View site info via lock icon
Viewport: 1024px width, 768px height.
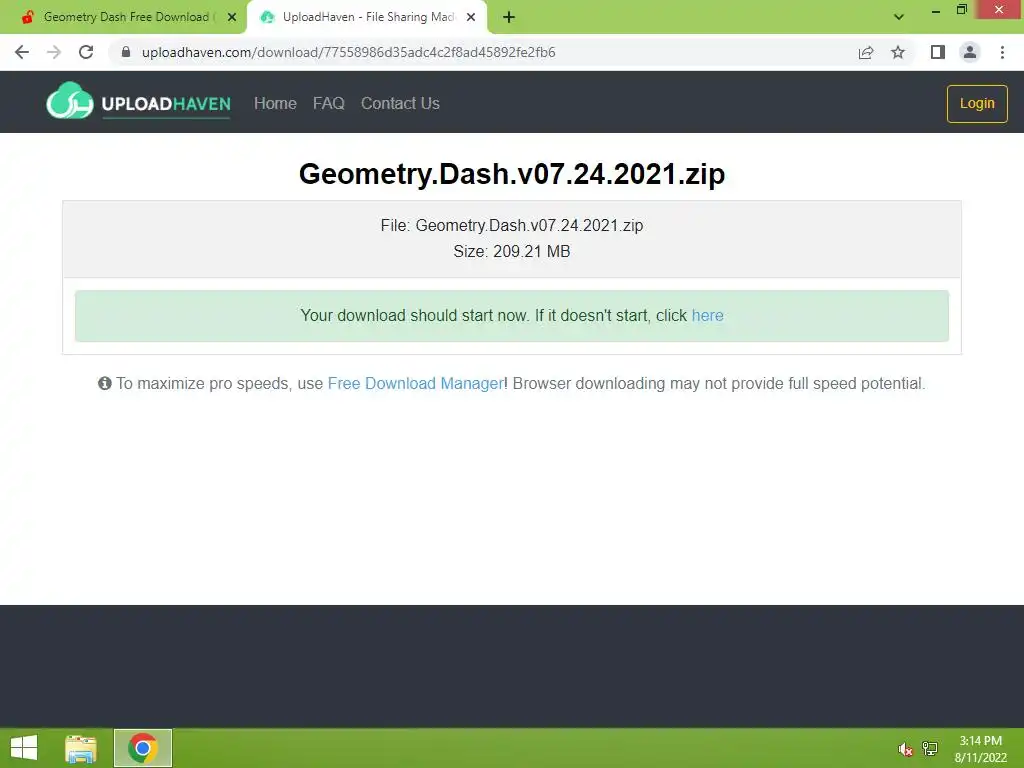pyautogui.click(x=126, y=52)
